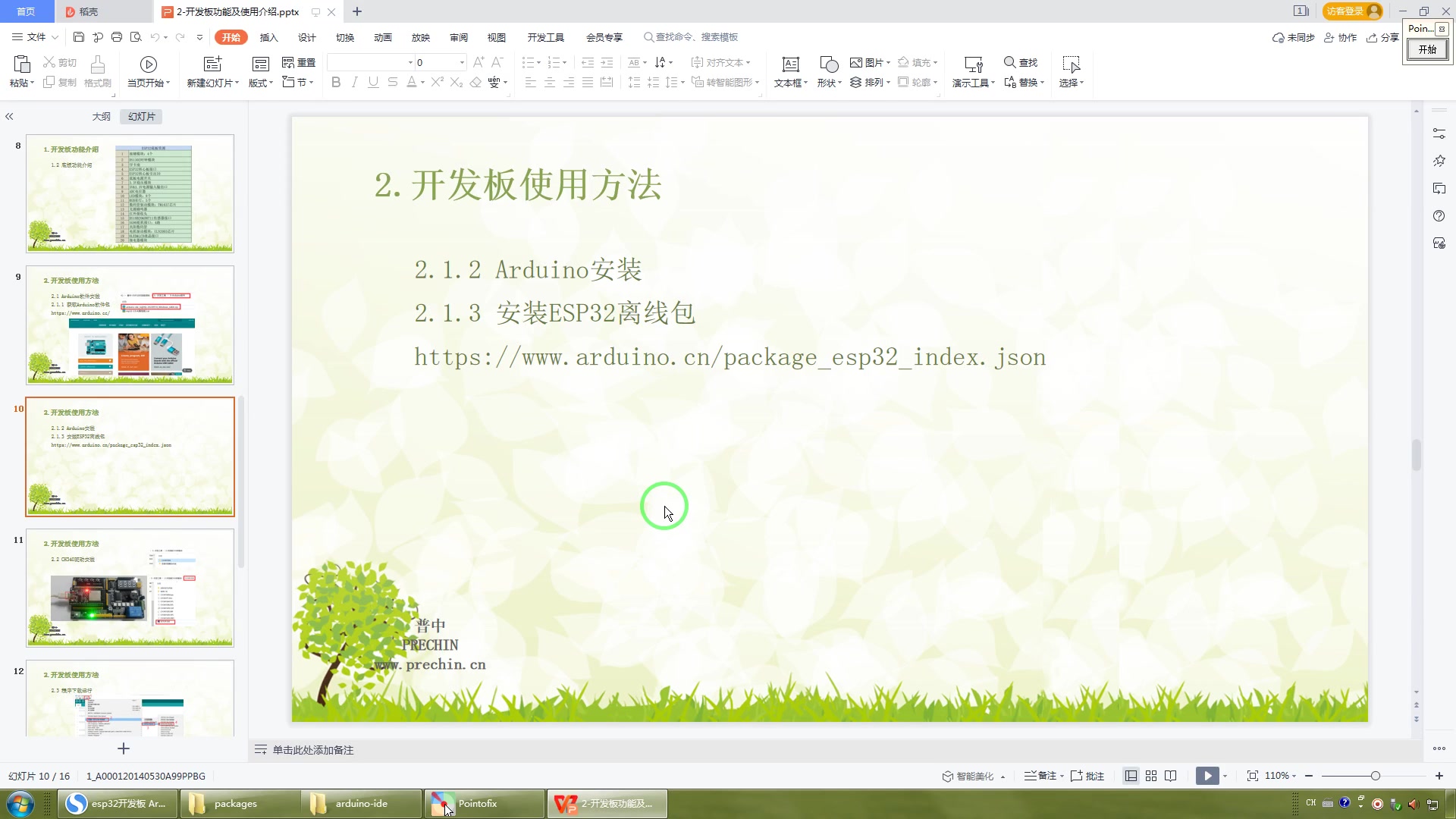Toggle Italic formatting
The width and height of the screenshot is (1456, 819).
point(354,82)
